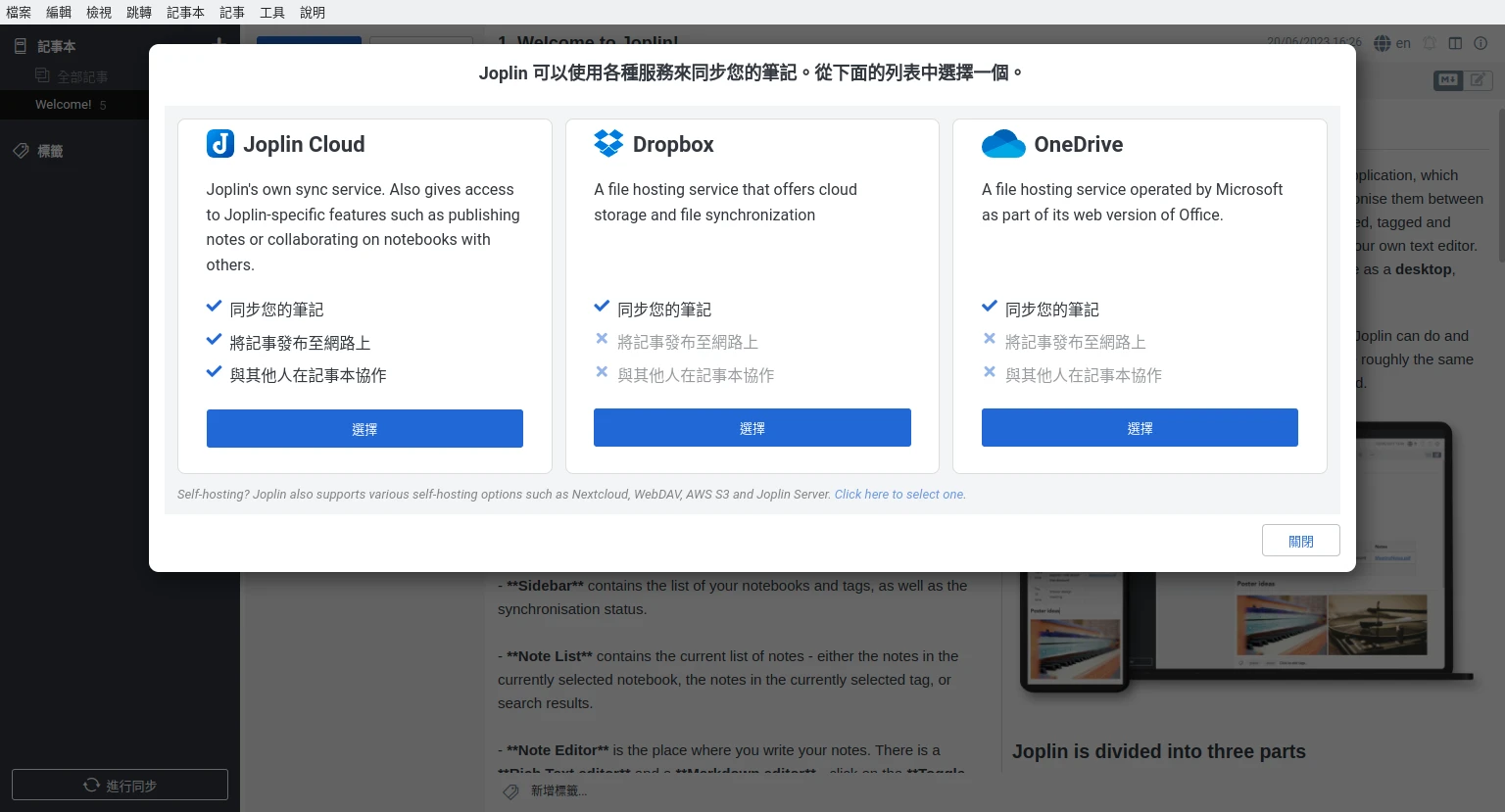Click the 'Dropbox' card heading
The image size is (1505, 812).
pos(673,144)
